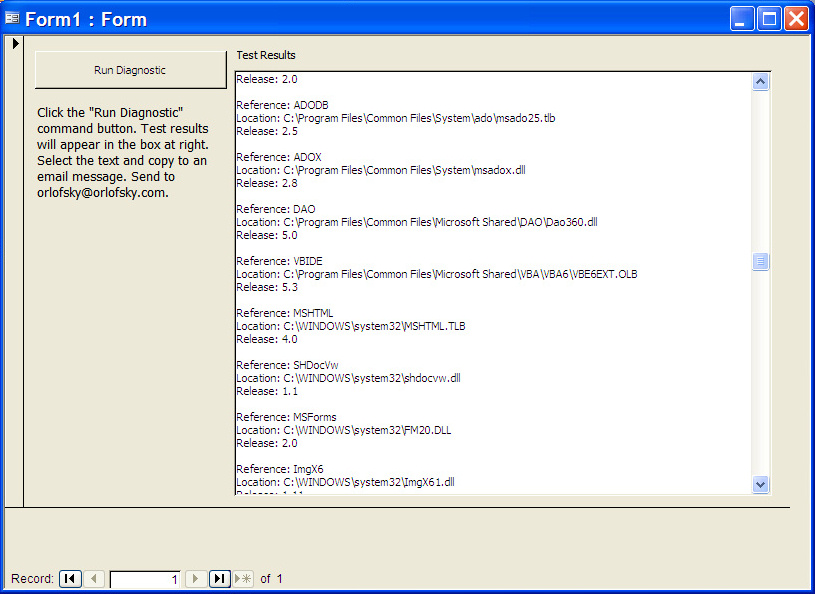Click the 'Release: 2.5' line

pos(267,131)
